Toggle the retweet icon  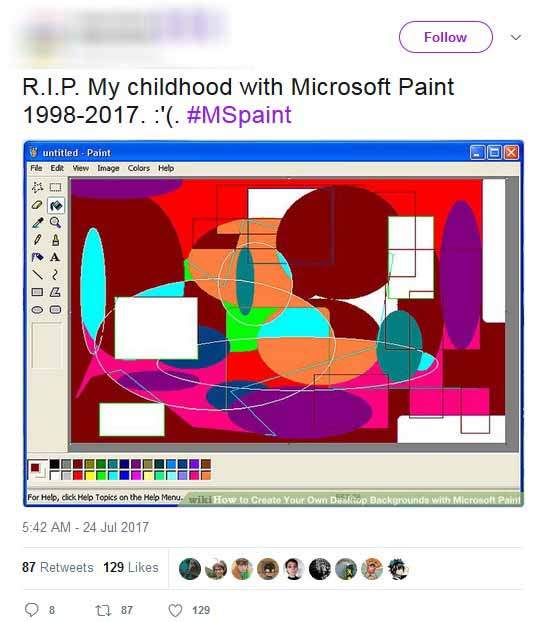click(x=104, y=610)
